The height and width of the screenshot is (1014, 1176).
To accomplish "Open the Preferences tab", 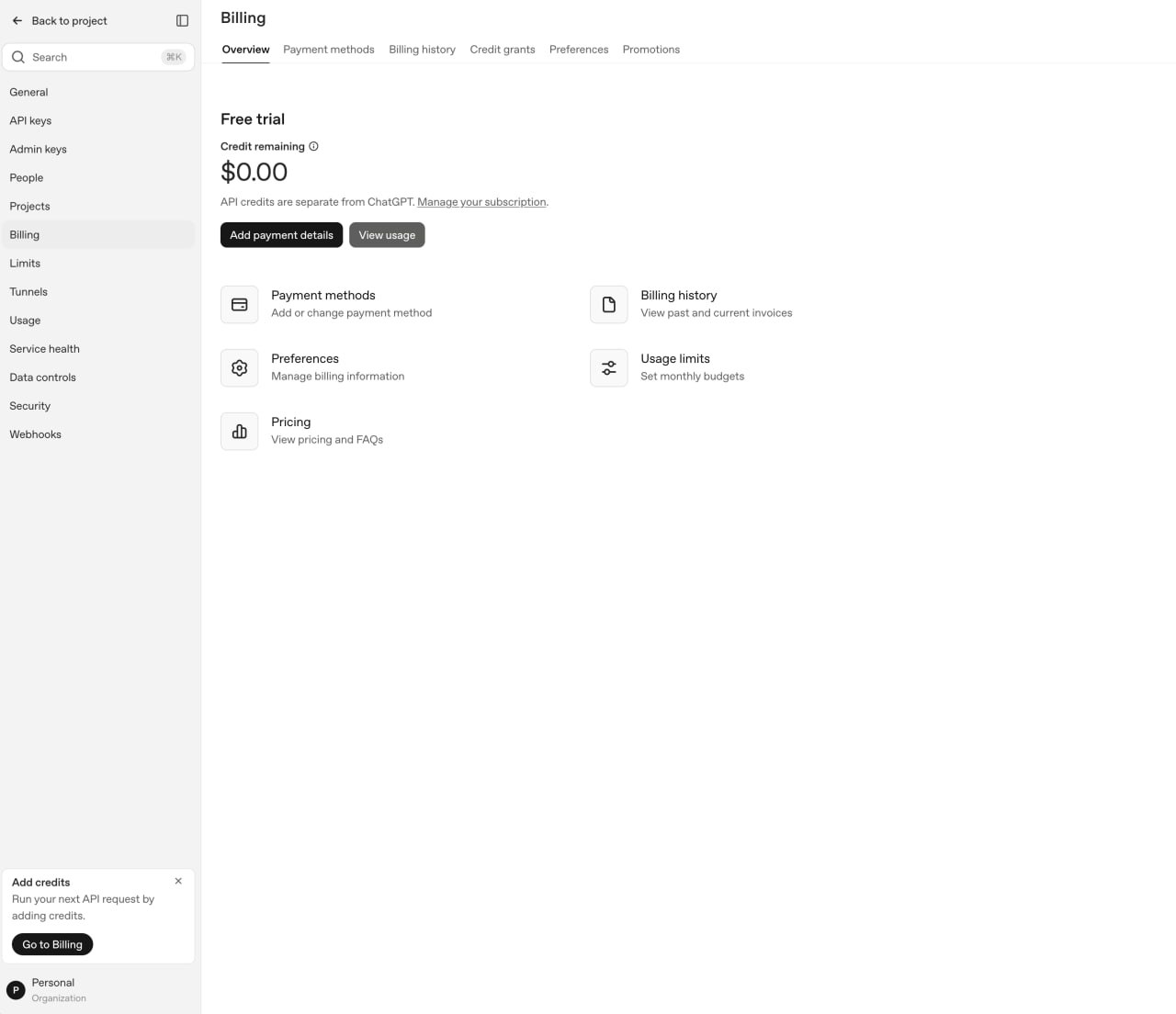I will pyautogui.click(x=579, y=50).
